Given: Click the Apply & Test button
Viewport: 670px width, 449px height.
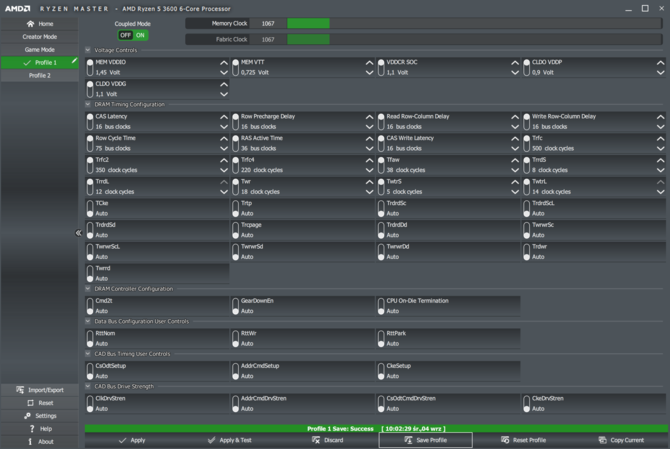Looking at the screenshot, I should [x=230, y=440].
